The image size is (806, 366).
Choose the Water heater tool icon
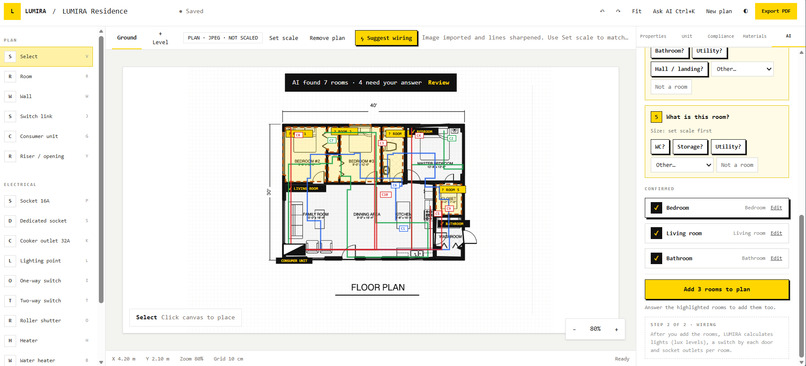coord(10,361)
